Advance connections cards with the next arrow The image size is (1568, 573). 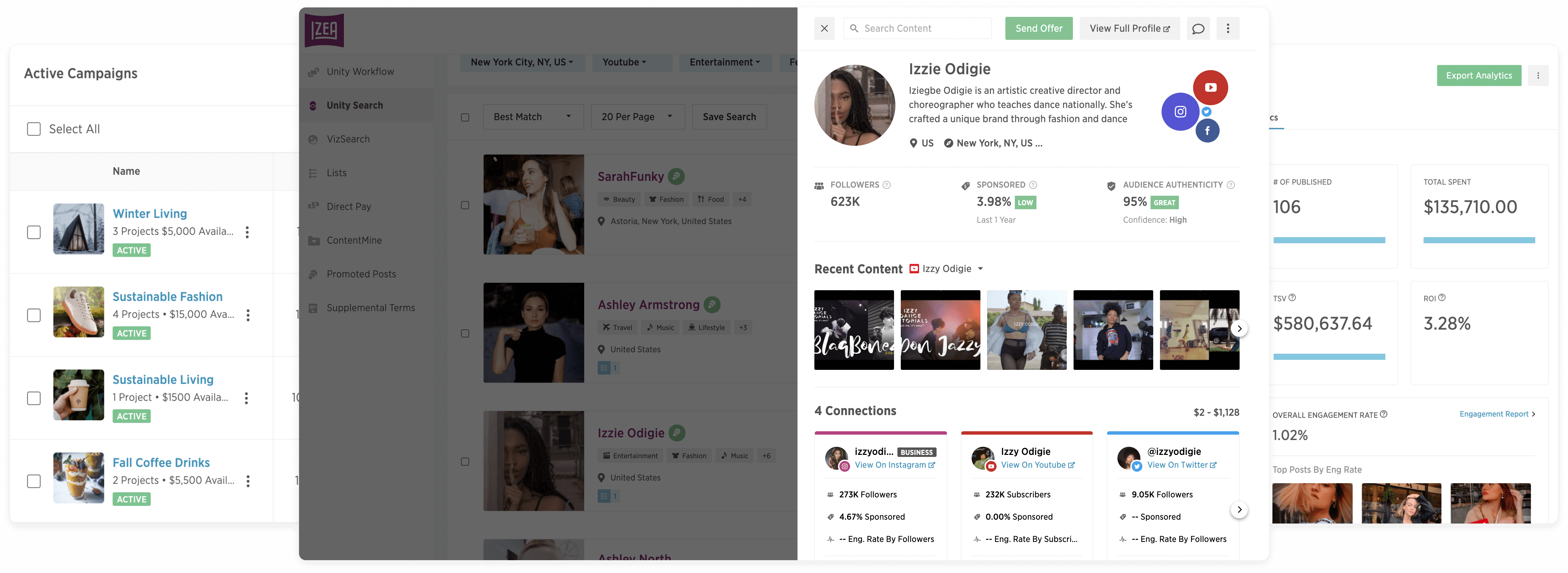(x=1239, y=509)
